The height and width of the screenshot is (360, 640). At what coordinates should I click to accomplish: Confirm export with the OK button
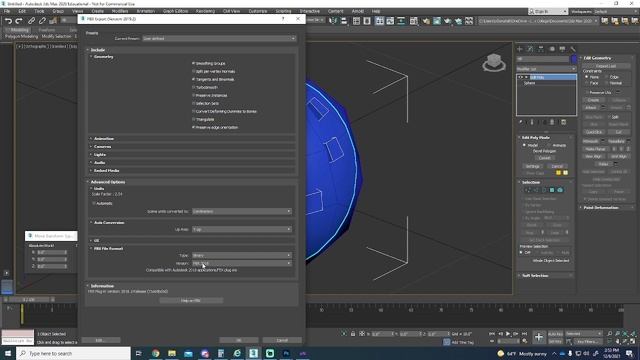pos(239,340)
